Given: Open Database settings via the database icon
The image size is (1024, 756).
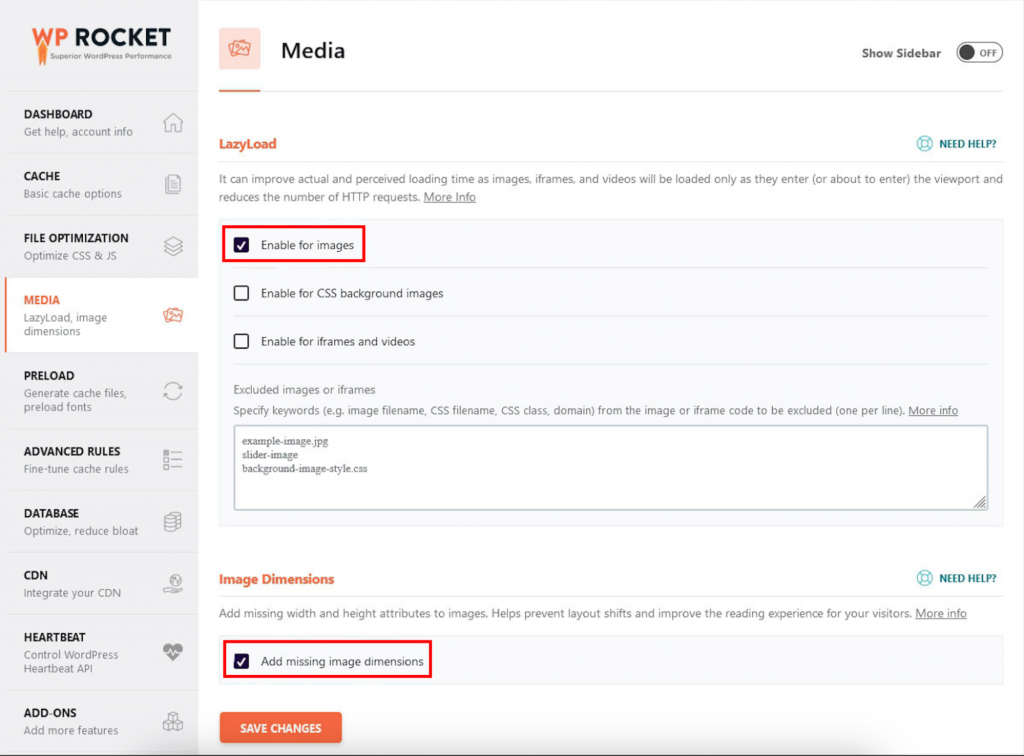Looking at the screenshot, I should 172,521.
